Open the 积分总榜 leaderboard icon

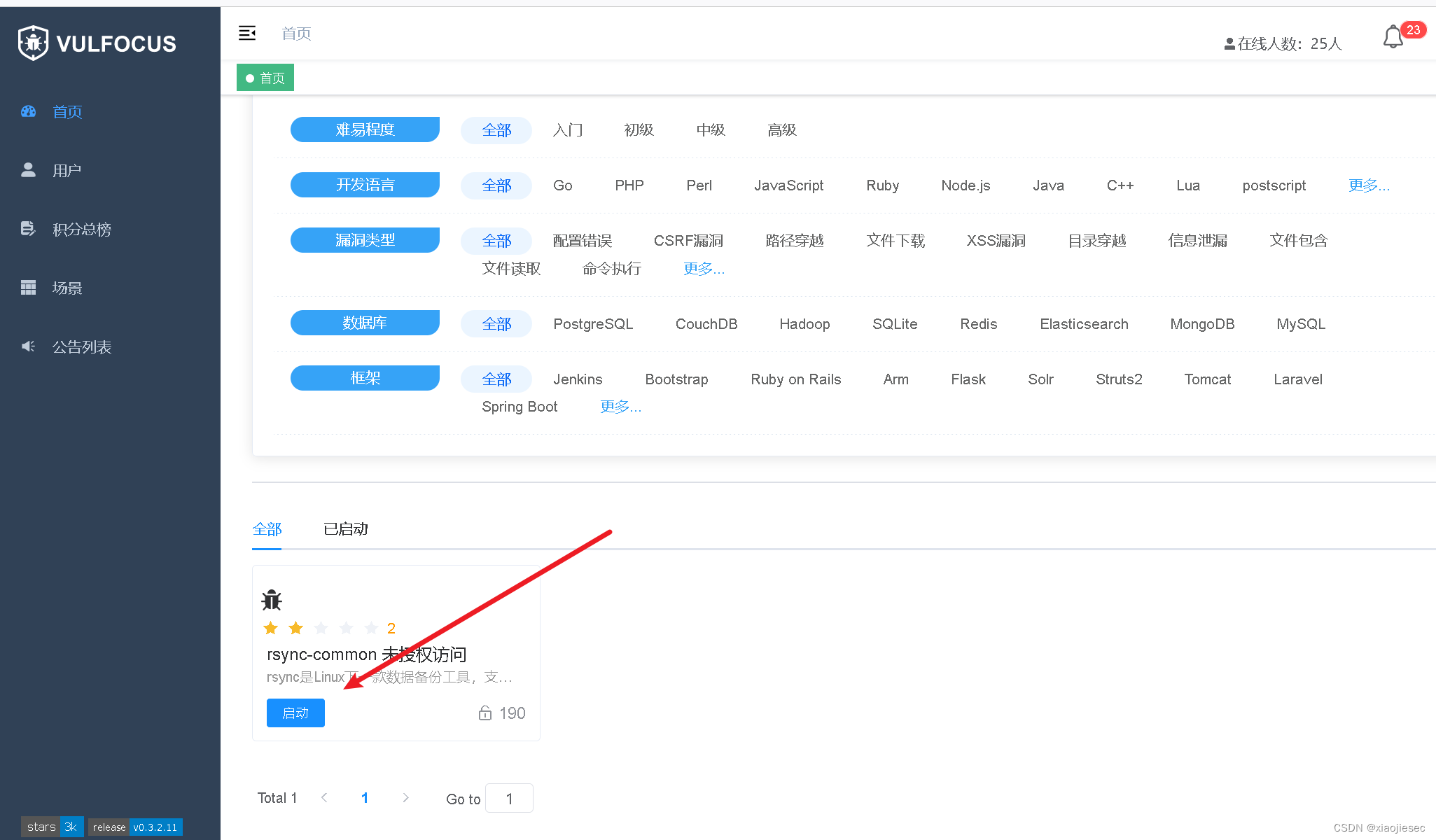pos(28,228)
